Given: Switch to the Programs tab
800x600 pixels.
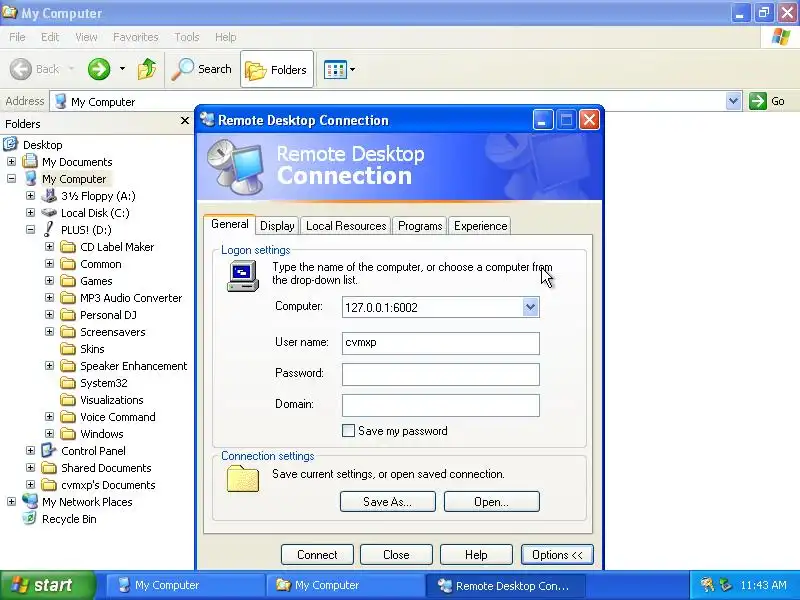Looking at the screenshot, I should pyautogui.click(x=420, y=226).
